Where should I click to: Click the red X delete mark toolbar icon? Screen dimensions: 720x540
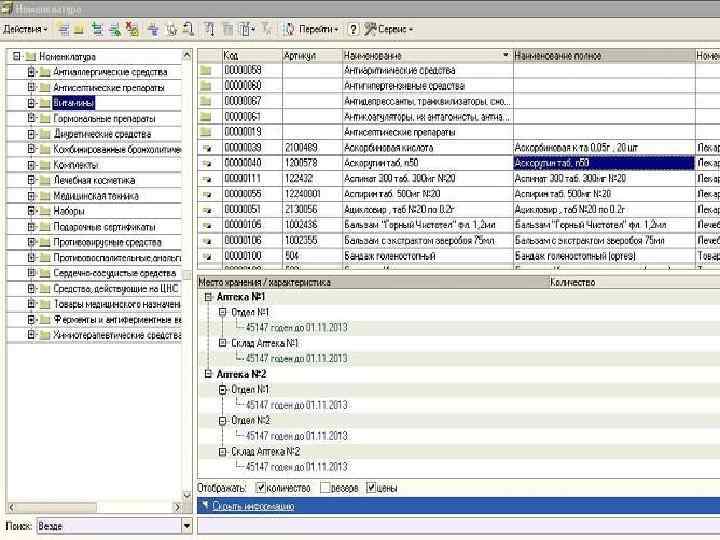(x=133, y=29)
